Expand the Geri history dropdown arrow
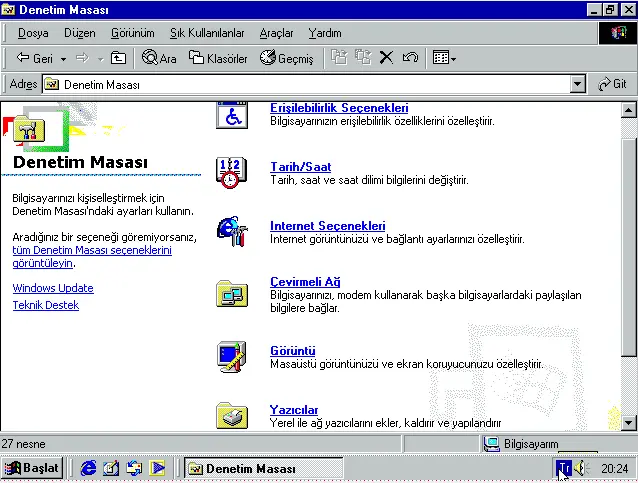 point(63,59)
